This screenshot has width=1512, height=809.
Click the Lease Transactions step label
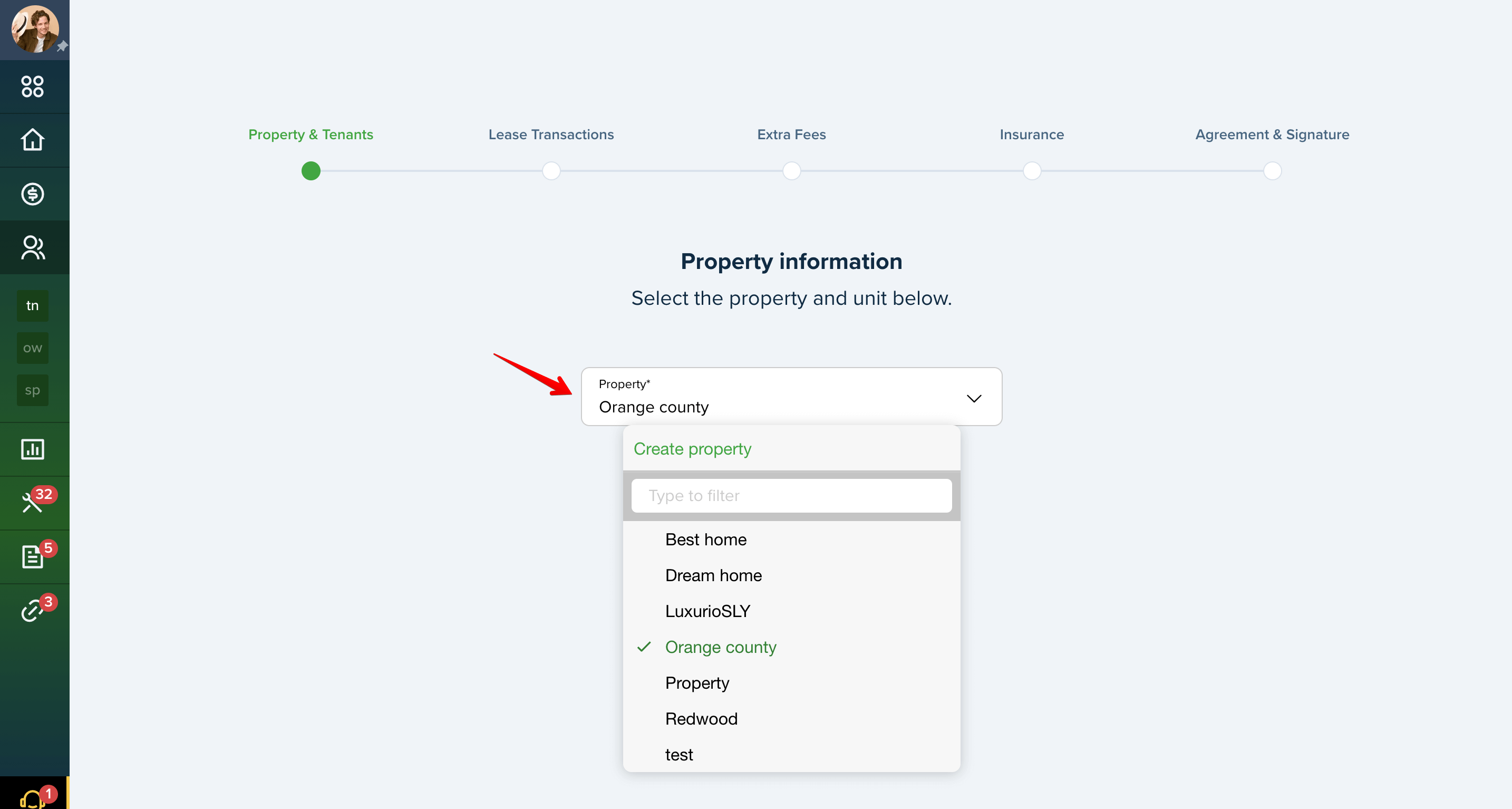click(x=550, y=134)
